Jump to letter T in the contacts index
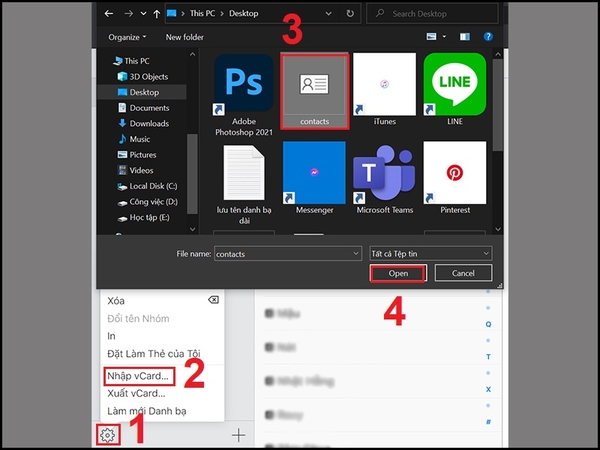This screenshot has width=600, height=450. coord(488,357)
